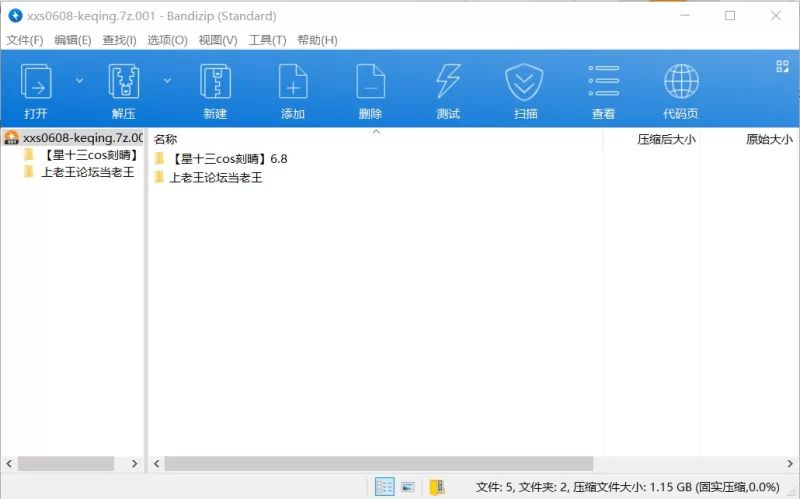This screenshot has height=499, width=800.
Task: Open the 查找(I) menu
Action: click(119, 40)
